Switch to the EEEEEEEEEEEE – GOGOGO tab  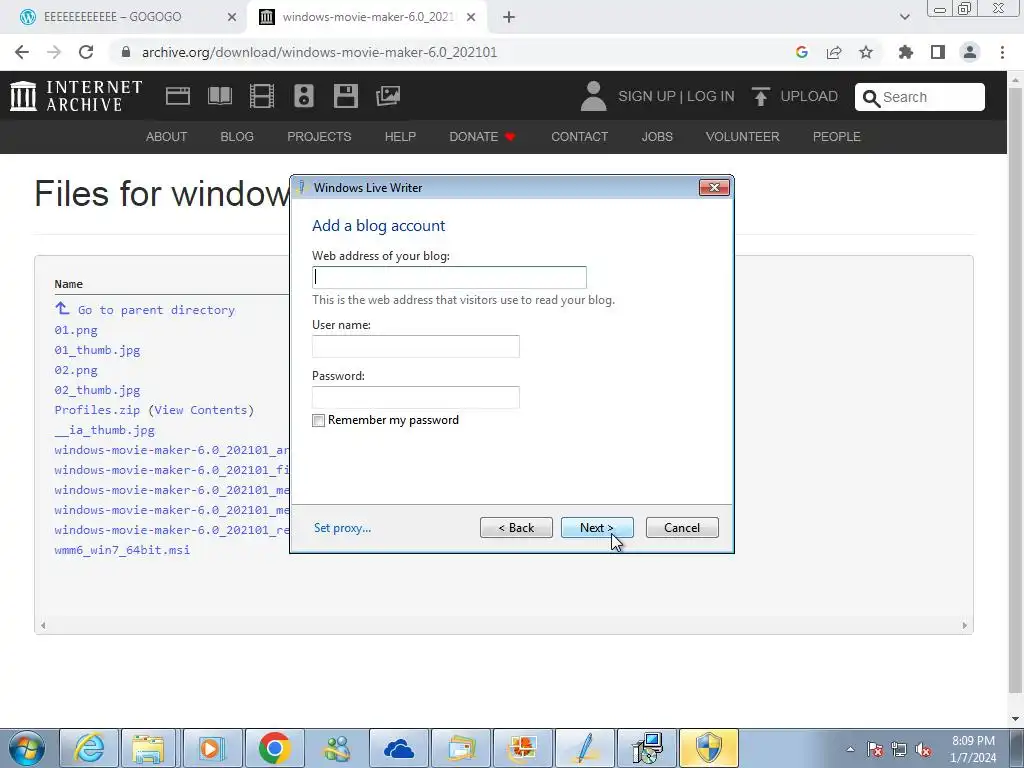click(x=112, y=17)
